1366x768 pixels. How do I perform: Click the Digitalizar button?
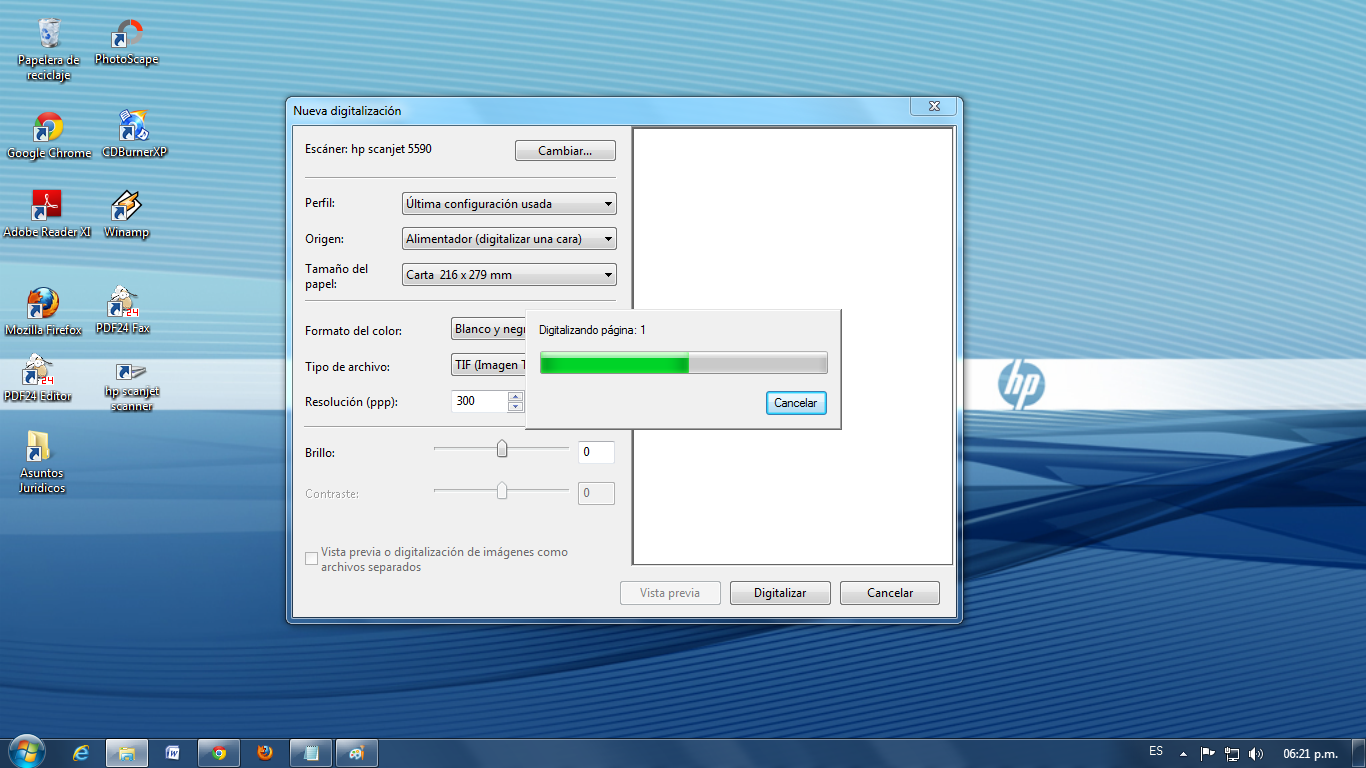780,593
